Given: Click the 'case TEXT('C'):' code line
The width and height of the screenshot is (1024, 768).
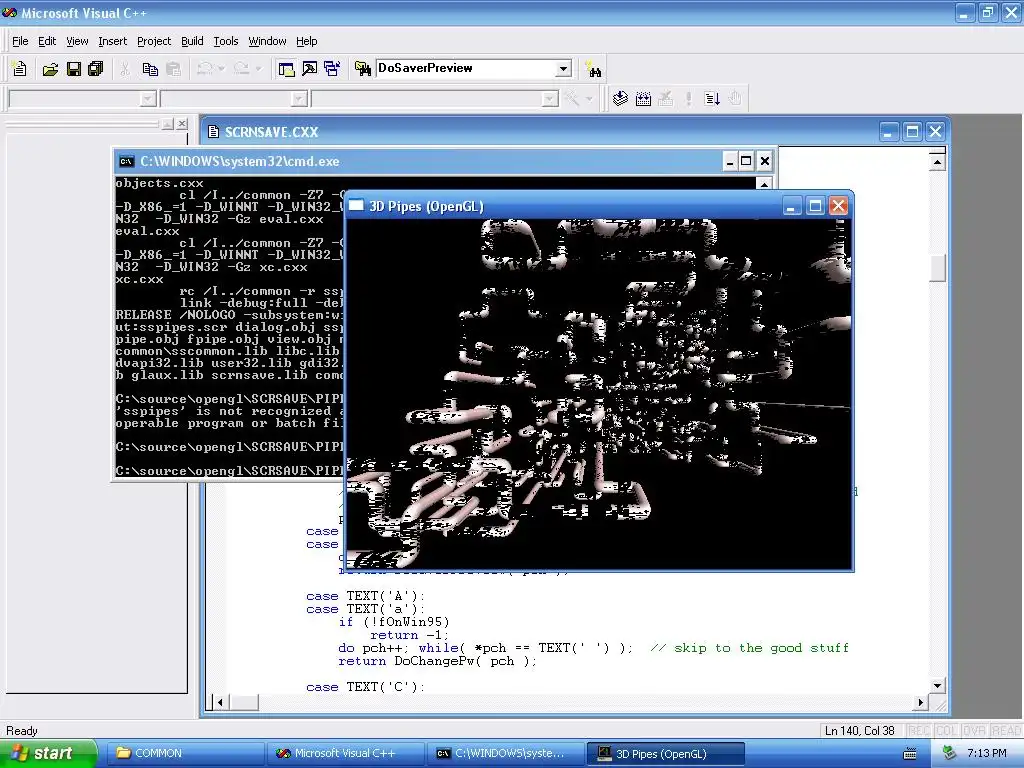Looking at the screenshot, I should tap(366, 686).
